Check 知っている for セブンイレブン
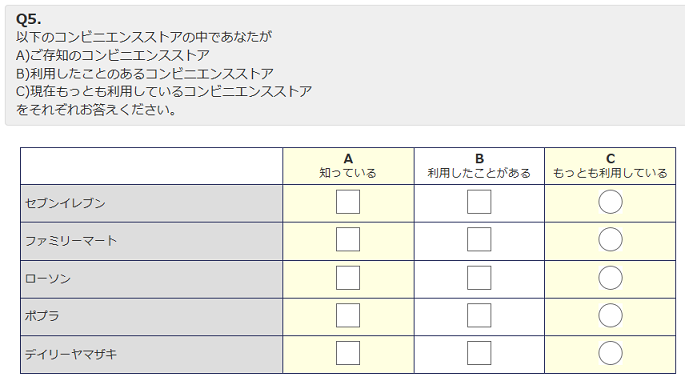Image resolution: width=685 pixels, height=381 pixels. coord(348,202)
